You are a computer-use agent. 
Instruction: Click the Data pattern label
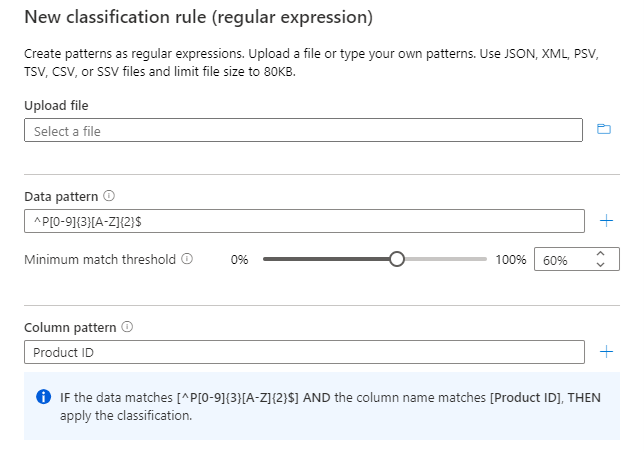pos(61,196)
